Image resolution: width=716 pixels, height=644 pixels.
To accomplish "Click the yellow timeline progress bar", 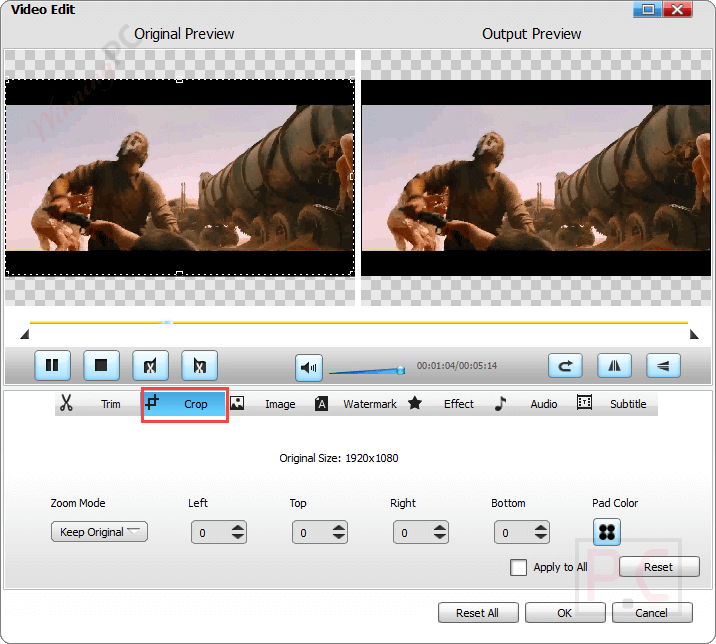I will pyautogui.click(x=359, y=322).
